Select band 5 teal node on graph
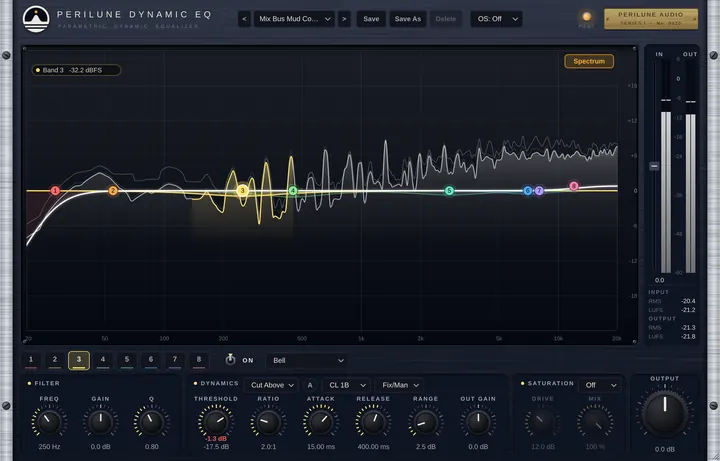Screen dimensions: 720x461 click(450, 191)
